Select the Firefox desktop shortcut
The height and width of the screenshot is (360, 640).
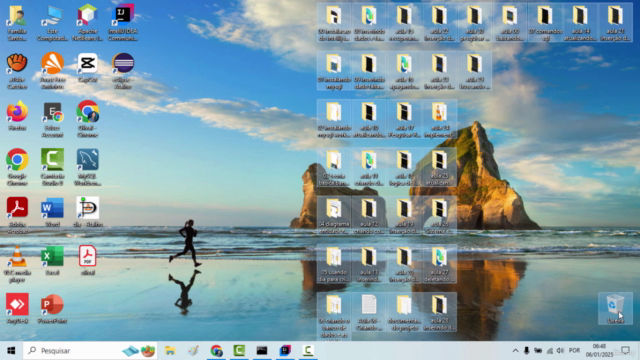[x=17, y=116]
